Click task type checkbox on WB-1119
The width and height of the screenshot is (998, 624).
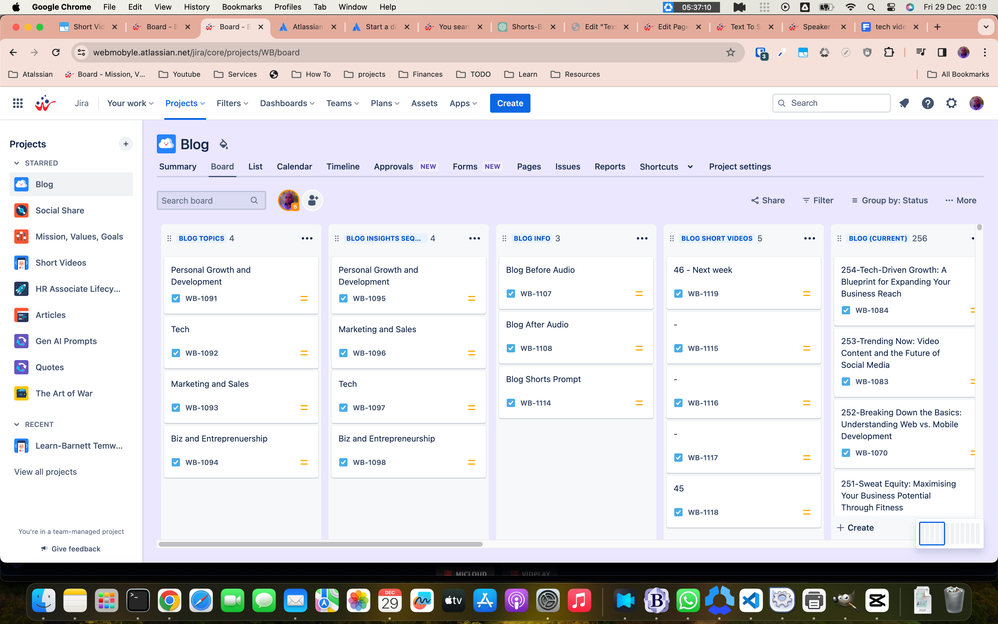[x=678, y=294]
